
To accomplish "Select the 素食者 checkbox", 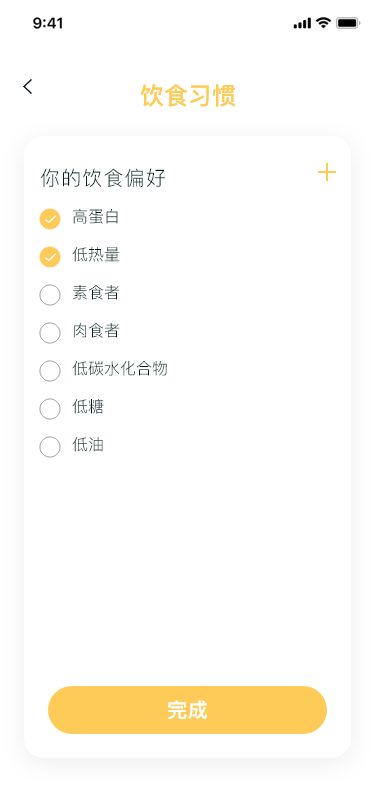I will tap(50, 295).
